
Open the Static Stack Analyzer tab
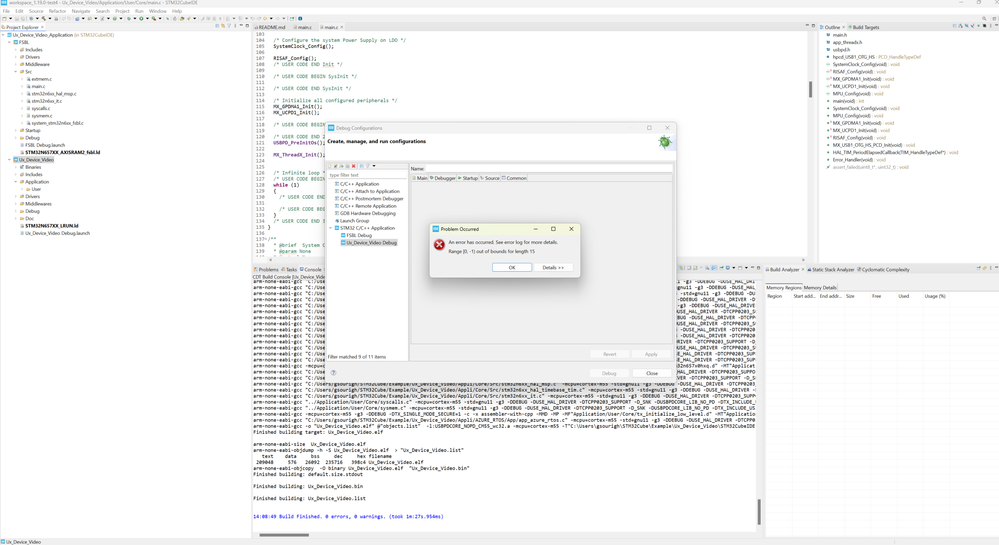click(831, 270)
